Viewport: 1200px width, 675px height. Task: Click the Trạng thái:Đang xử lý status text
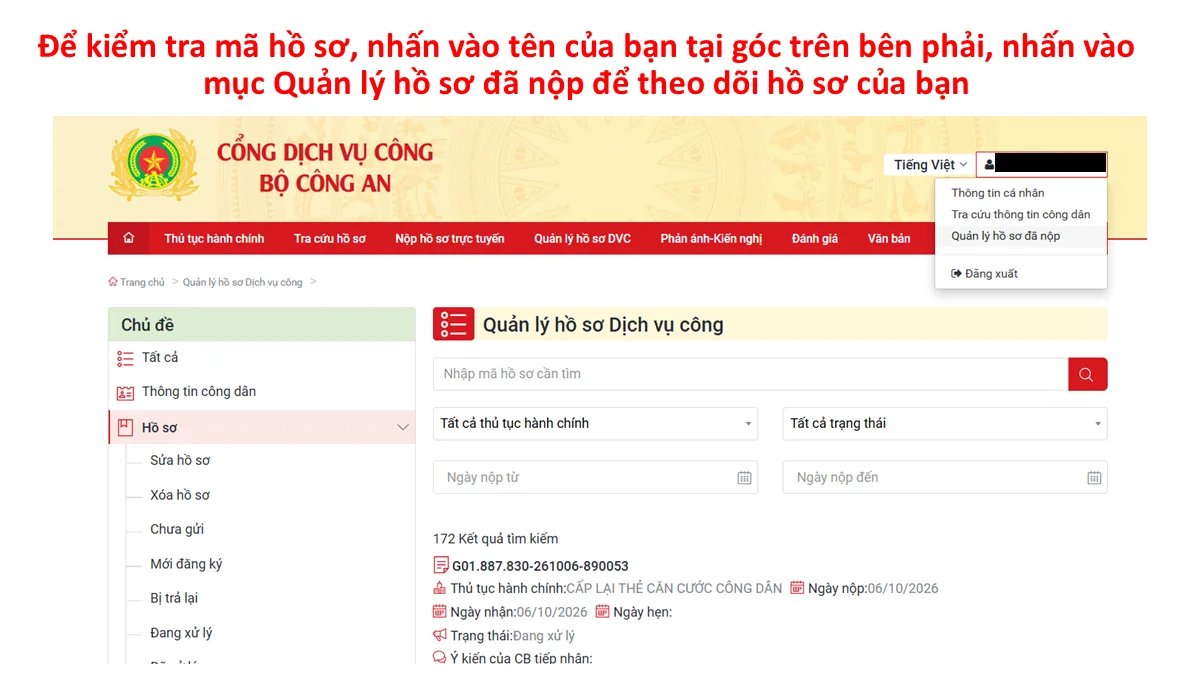(512, 636)
